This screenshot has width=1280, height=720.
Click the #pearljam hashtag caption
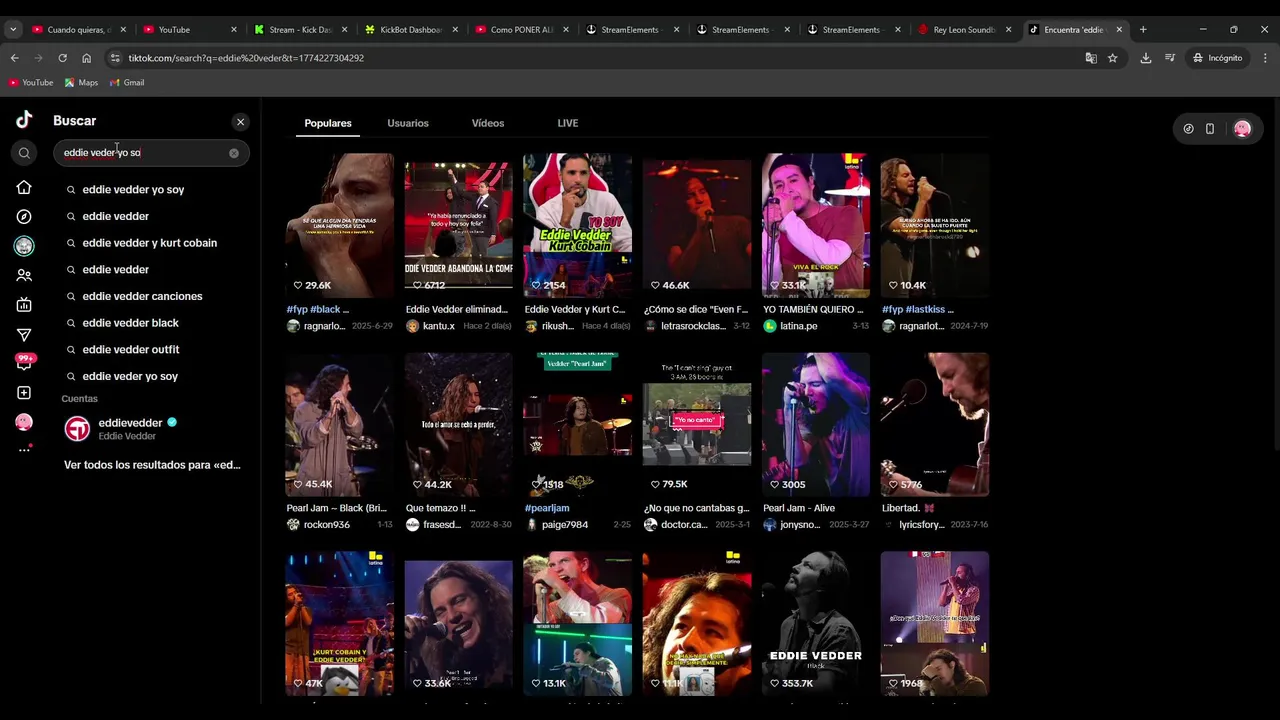tap(547, 508)
